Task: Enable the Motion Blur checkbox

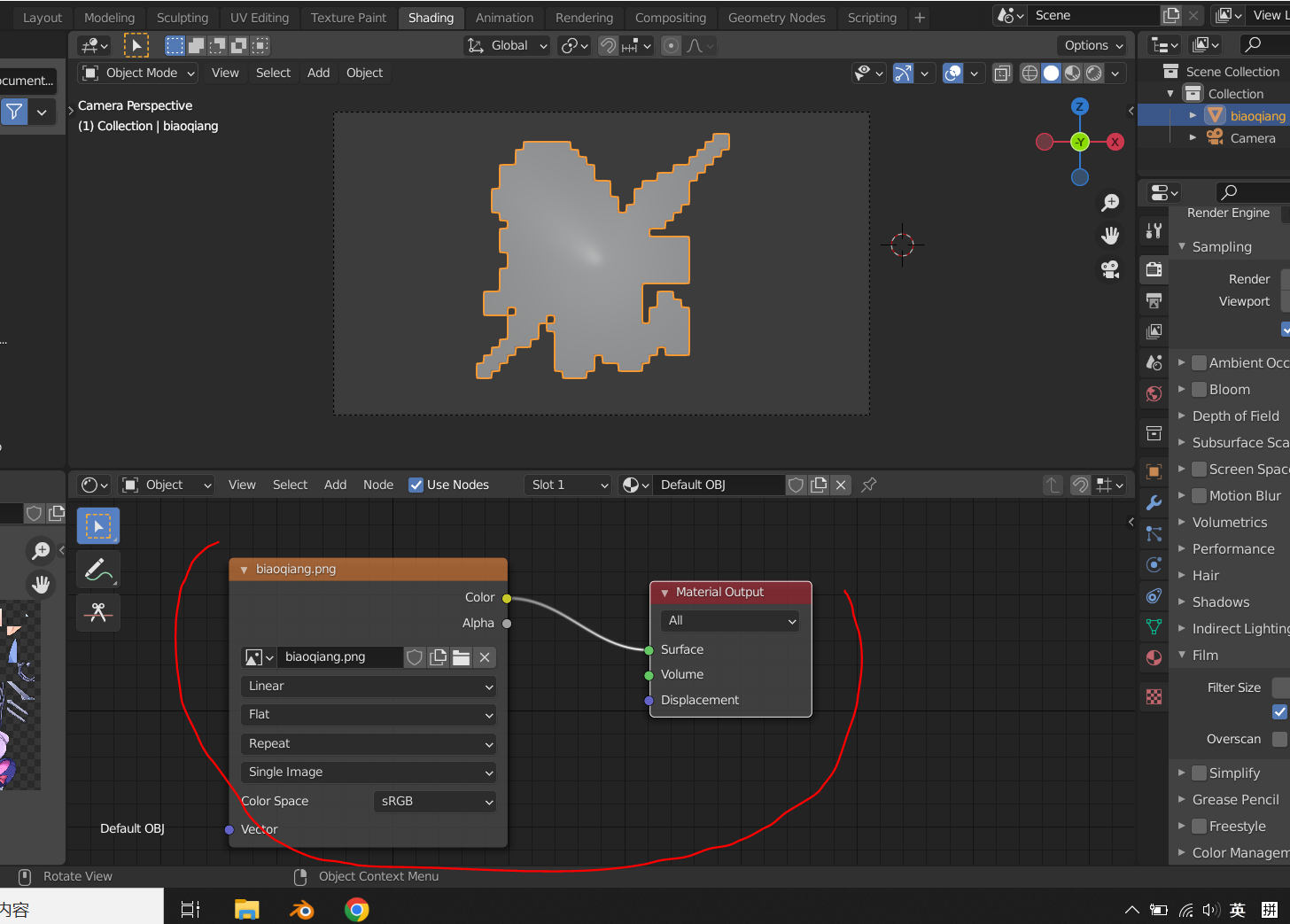Action: 1199,496
